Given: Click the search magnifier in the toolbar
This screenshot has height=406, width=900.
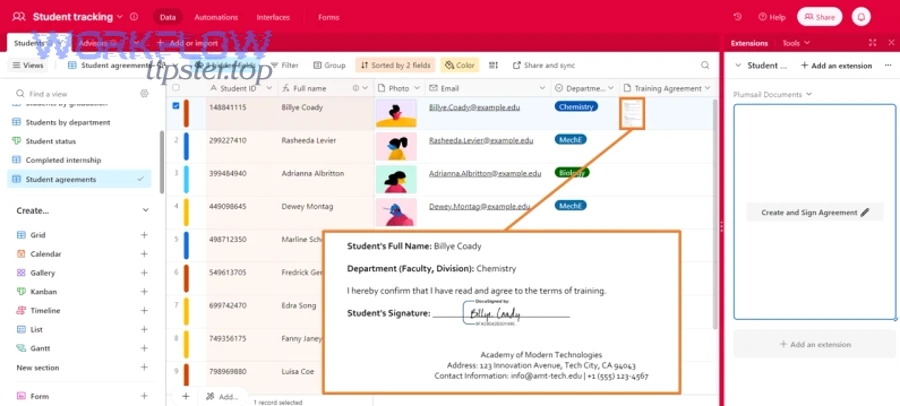Looking at the screenshot, I should (705, 65).
